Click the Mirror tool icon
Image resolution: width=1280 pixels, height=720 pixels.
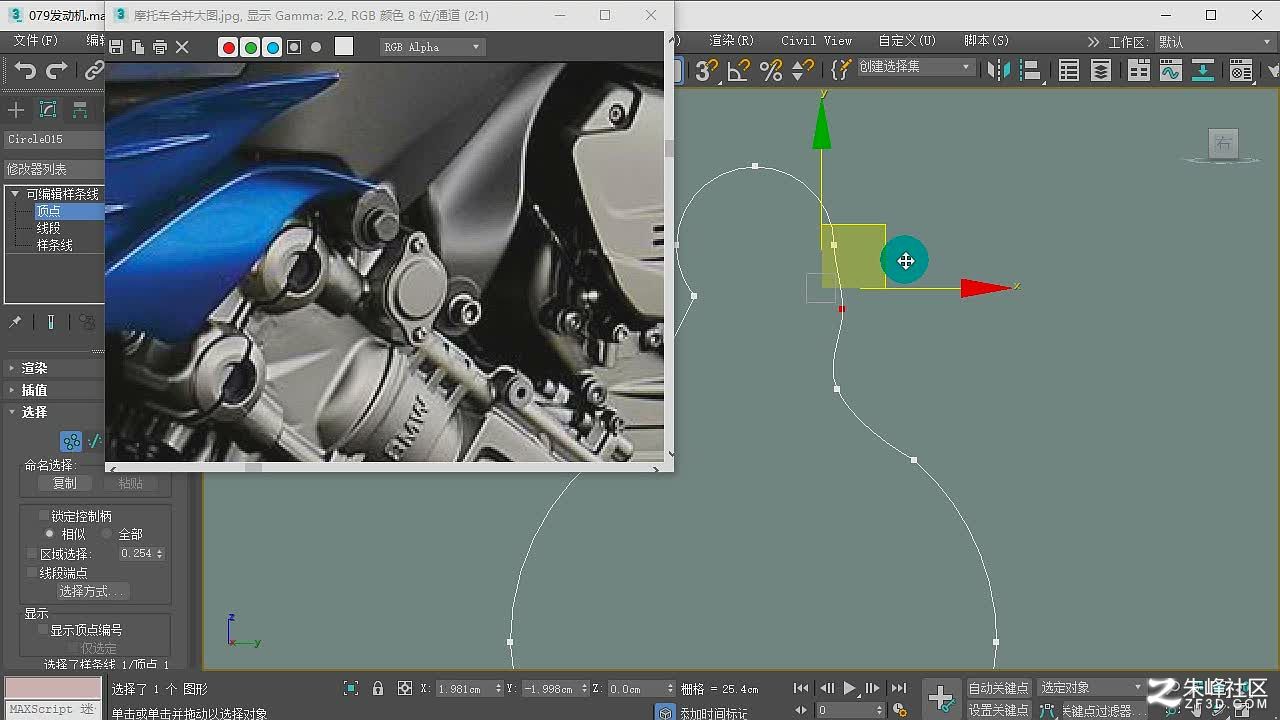(x=997, y=70)
